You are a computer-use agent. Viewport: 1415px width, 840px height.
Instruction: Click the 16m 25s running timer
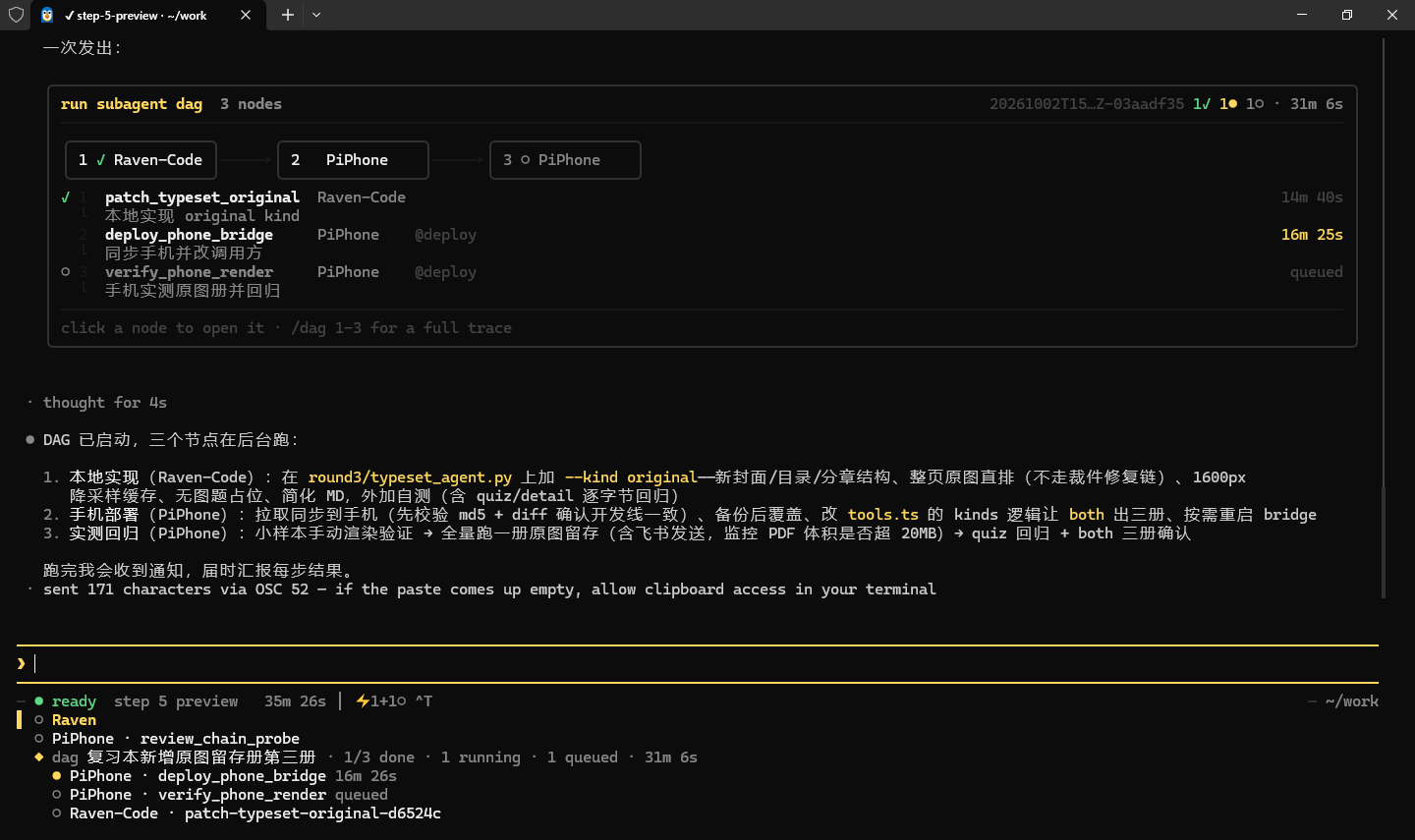coord(1312,235)
